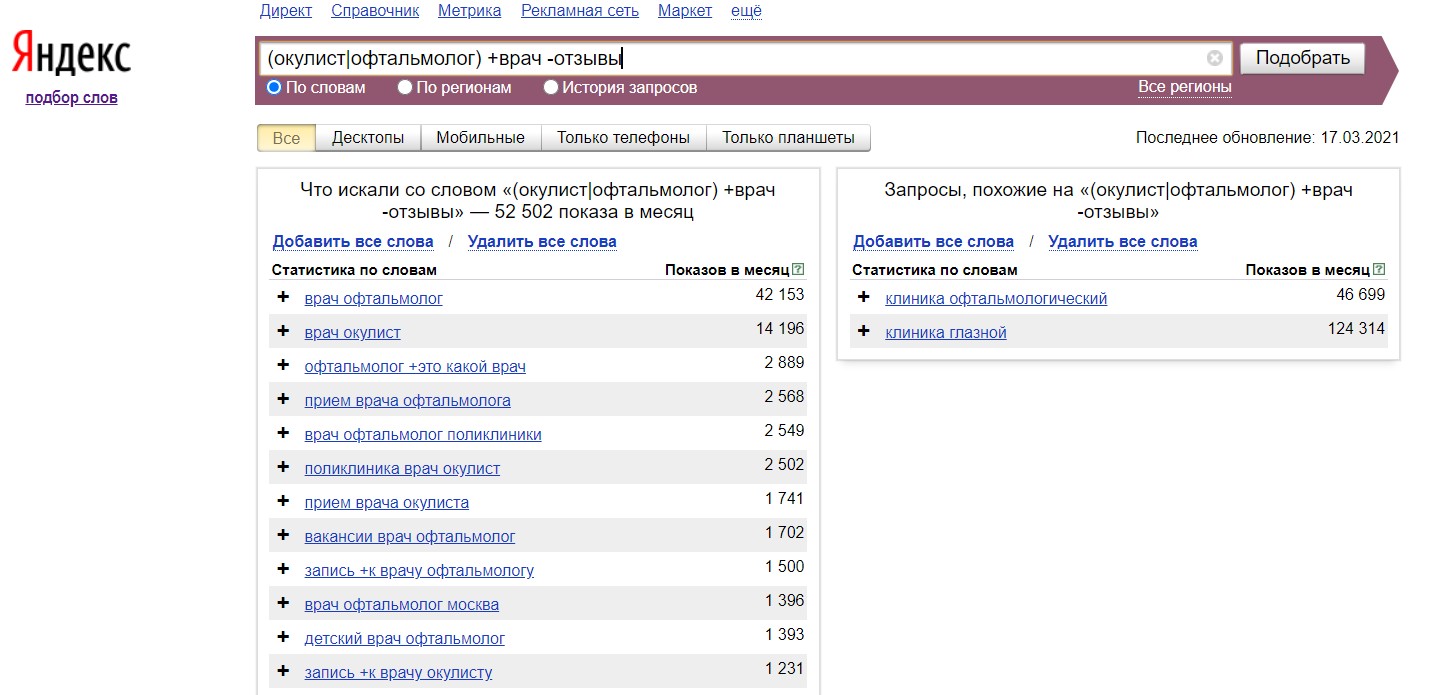Open 'офтальмолог +это какой врач' keyword link

coord(415,366)
